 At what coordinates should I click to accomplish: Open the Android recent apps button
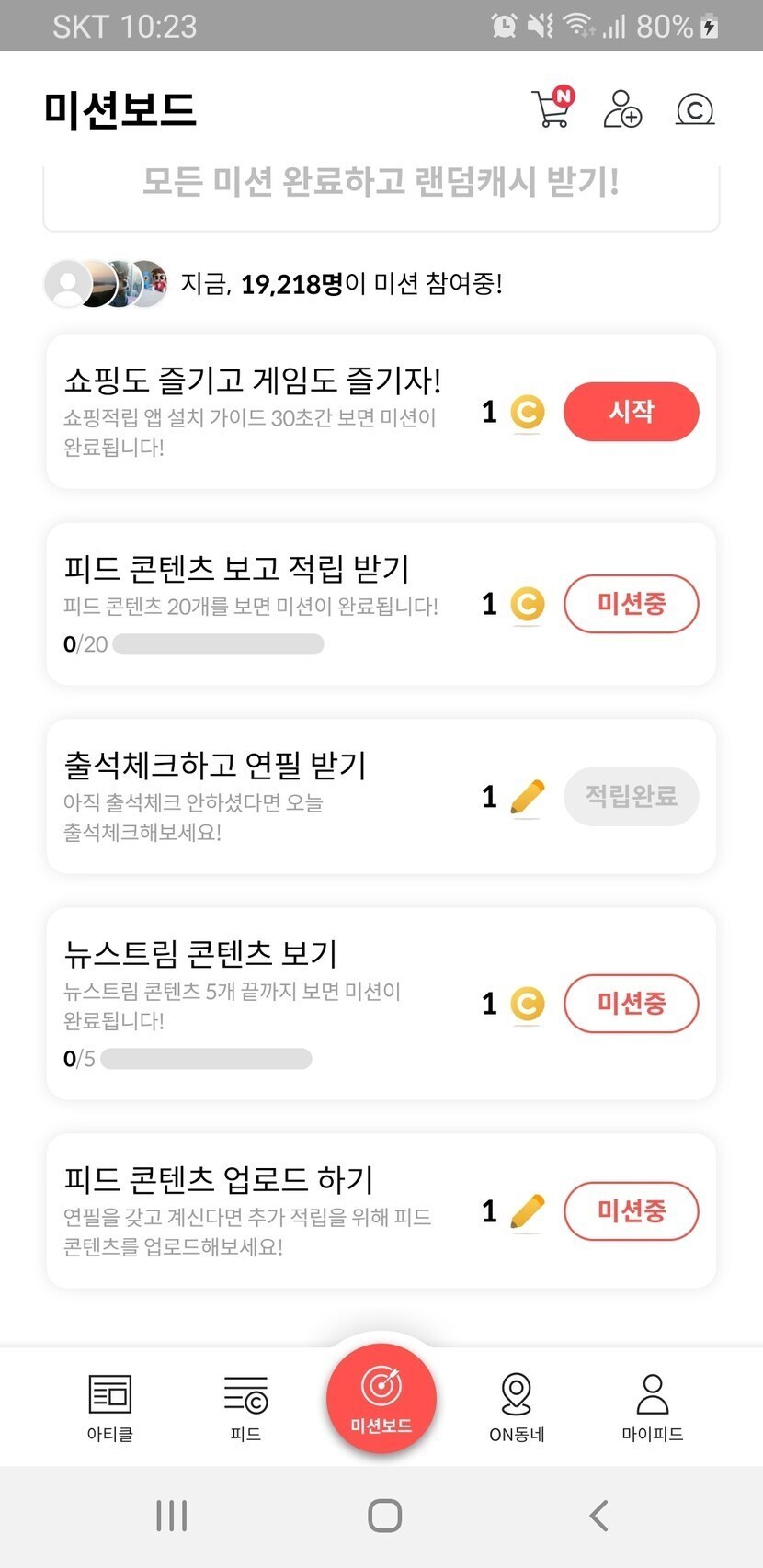172,1516
